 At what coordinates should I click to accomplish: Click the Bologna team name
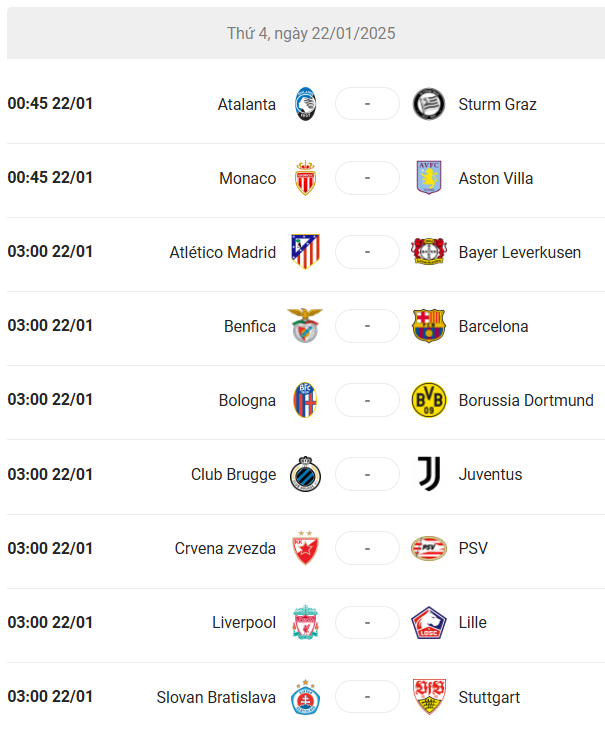click(247, 401)
